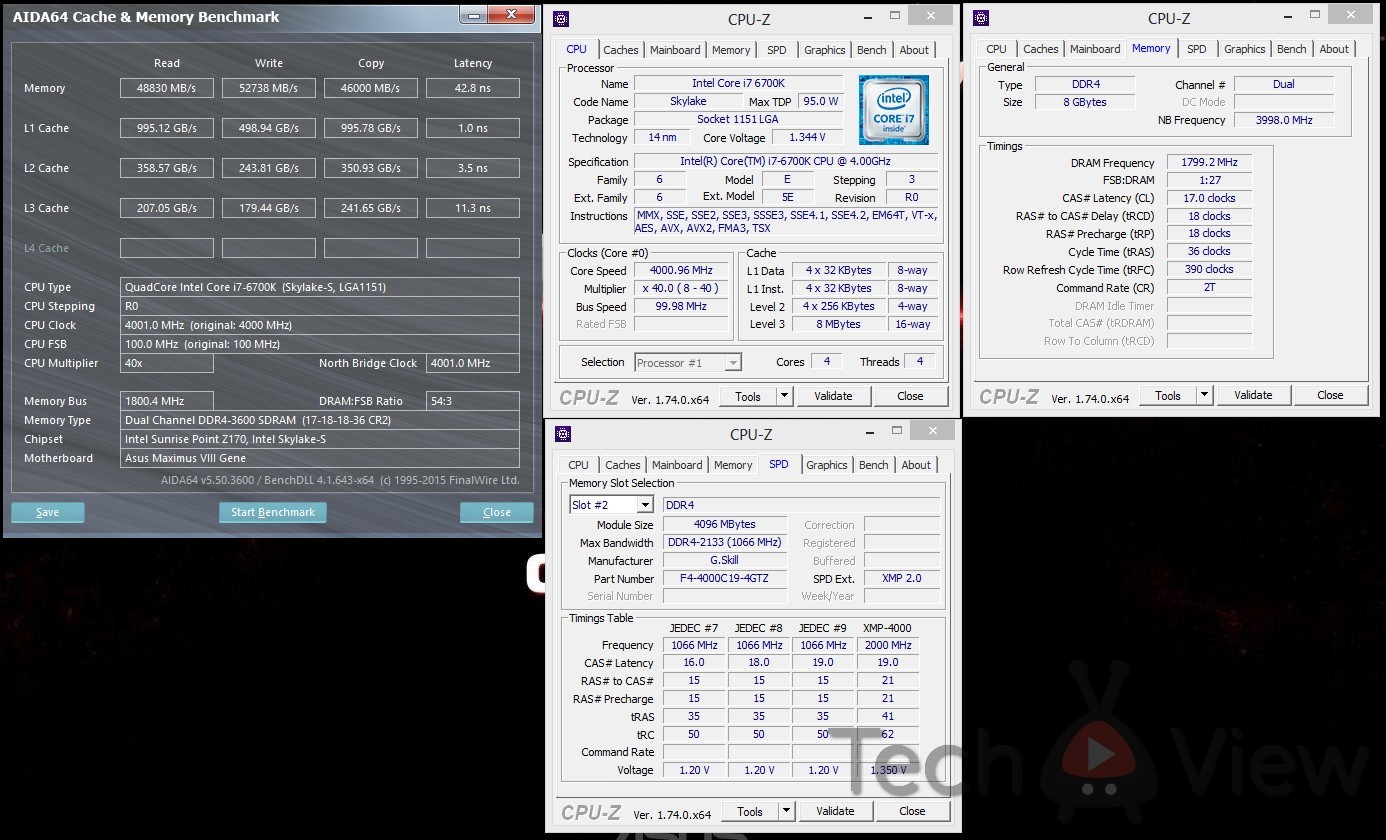Click the Memory Copy value 46000 MB/s

371,88
